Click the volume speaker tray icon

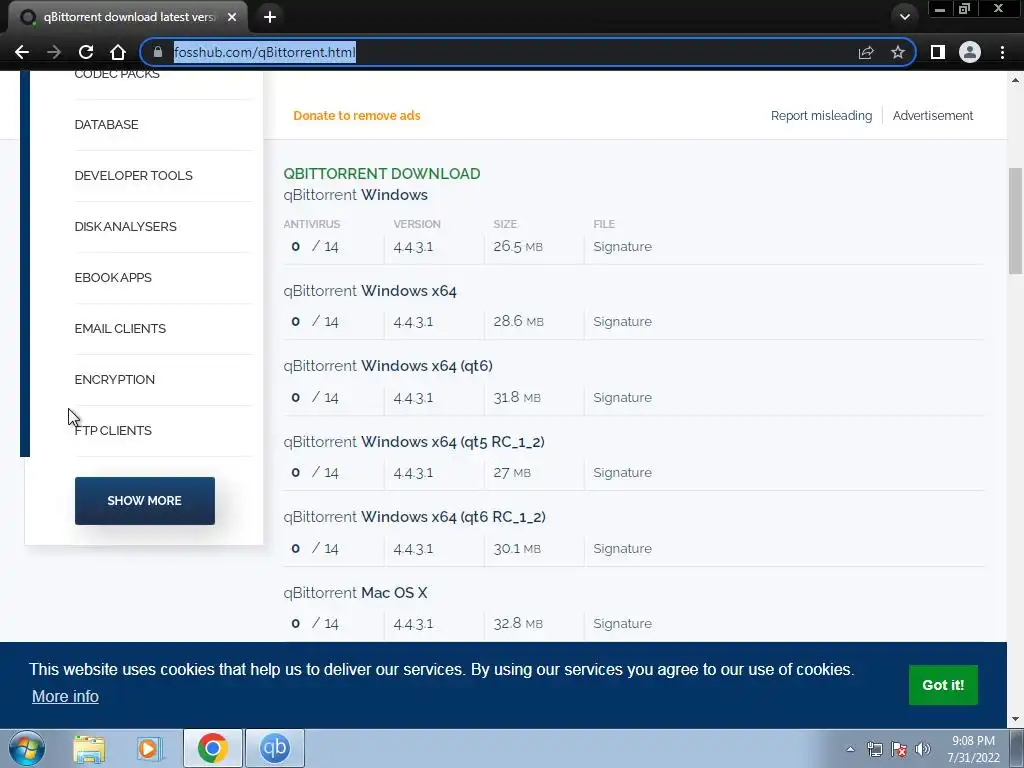[923, 749]
